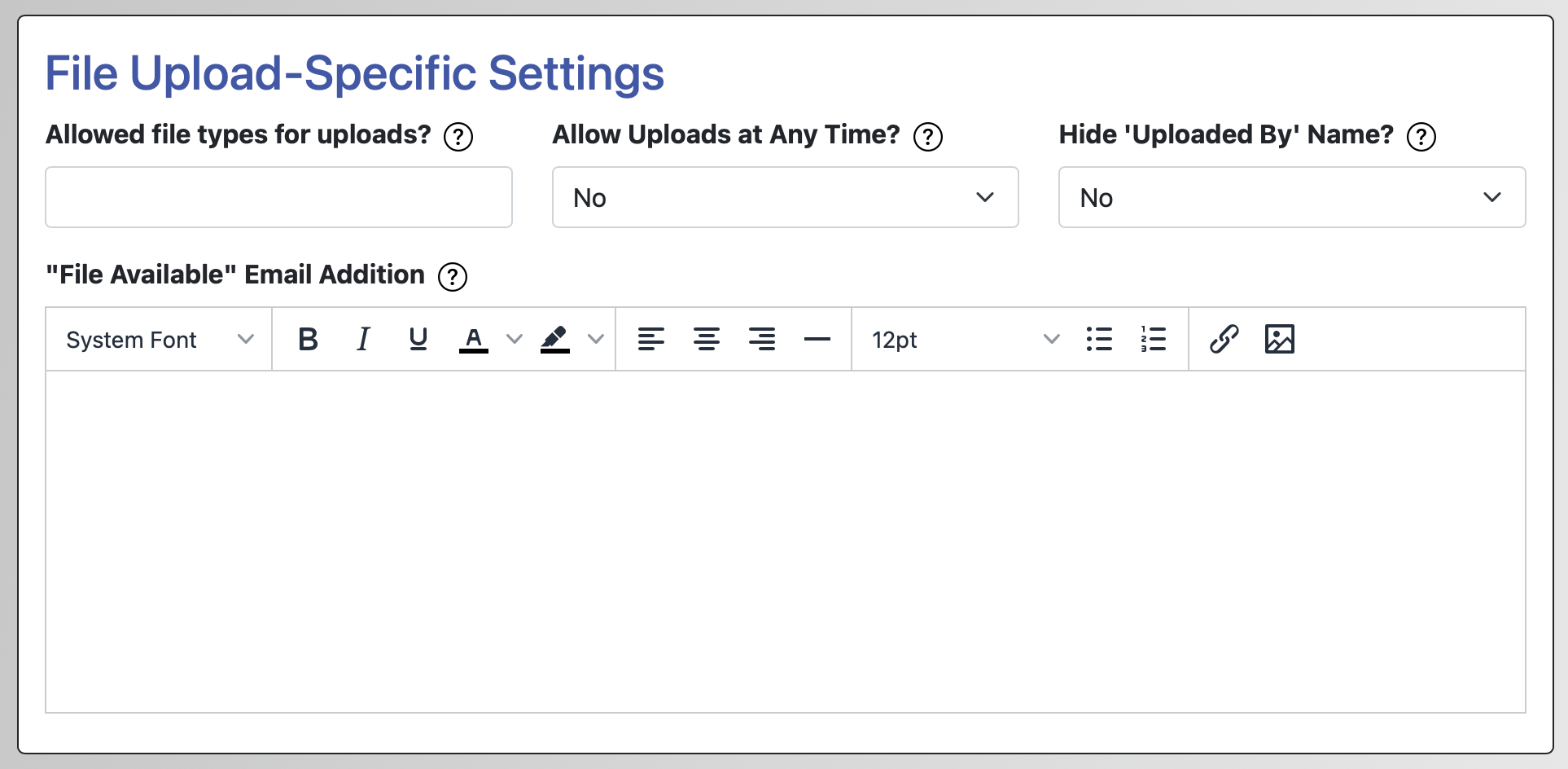Open Hide 'Uploaded By' Name dropdown
This screenshot has width=1568, height=769.
(1291, 197)
